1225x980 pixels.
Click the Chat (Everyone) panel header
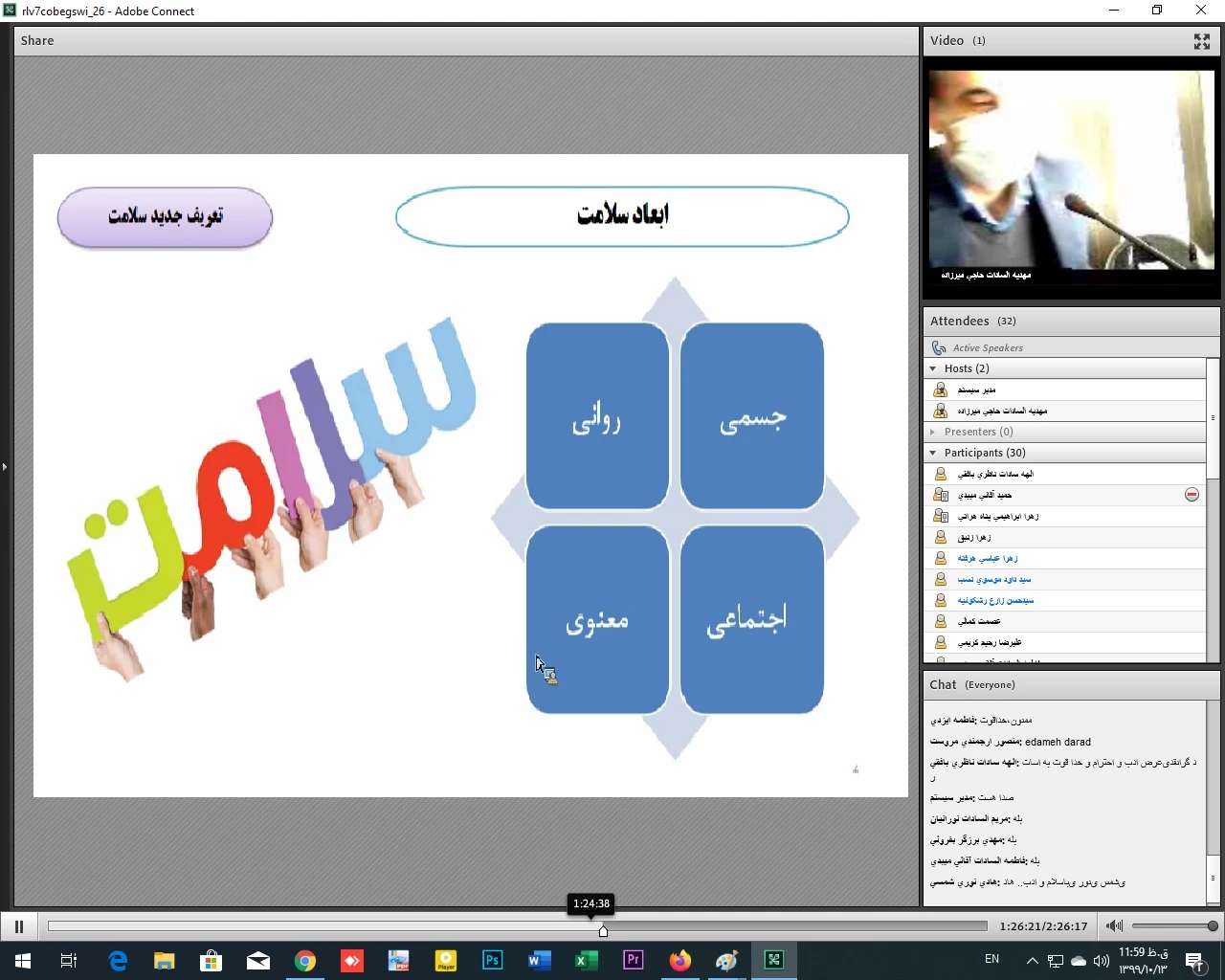coord(971,685)
